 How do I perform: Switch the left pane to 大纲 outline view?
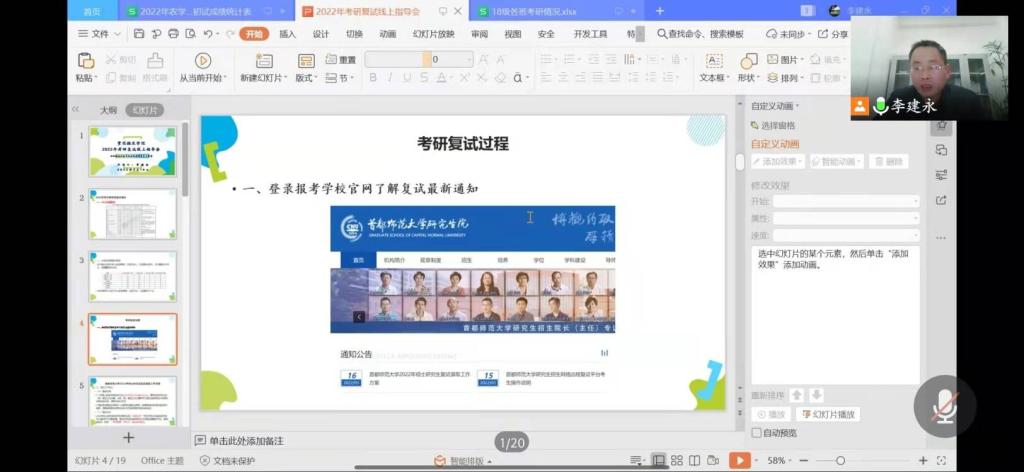(108, 110)
